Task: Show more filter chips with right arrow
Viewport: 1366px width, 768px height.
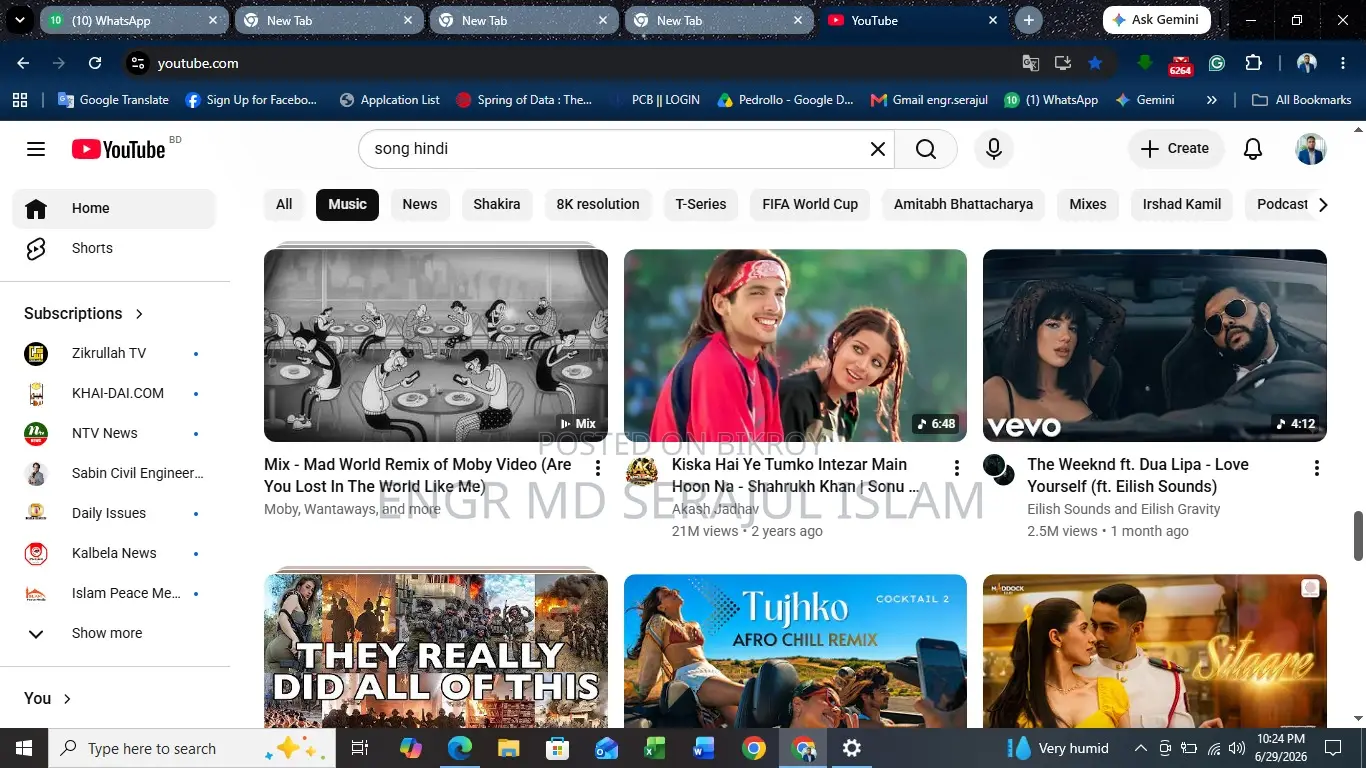Action: [x=1323, y=204]
